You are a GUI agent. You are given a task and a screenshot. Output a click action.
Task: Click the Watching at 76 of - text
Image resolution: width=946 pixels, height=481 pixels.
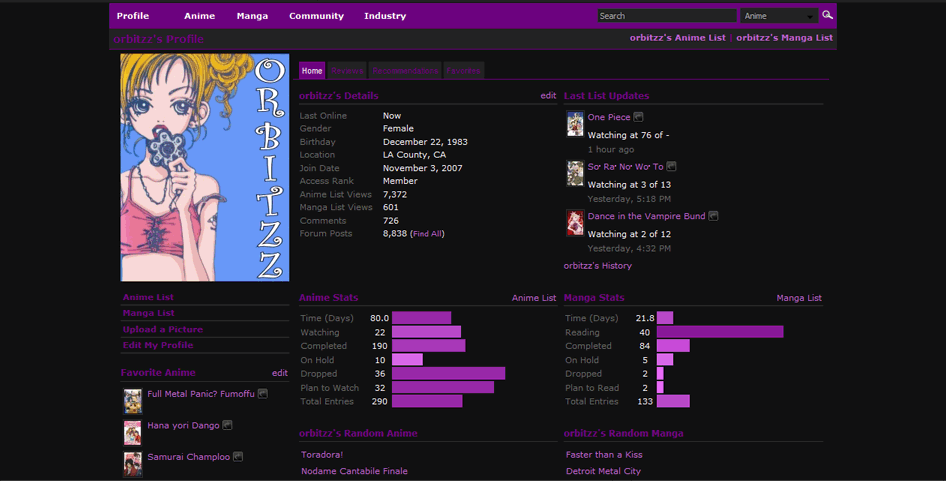628,135
